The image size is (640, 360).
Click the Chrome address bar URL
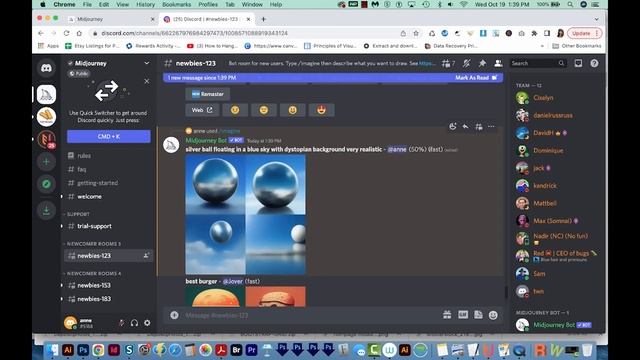(194, 33)
